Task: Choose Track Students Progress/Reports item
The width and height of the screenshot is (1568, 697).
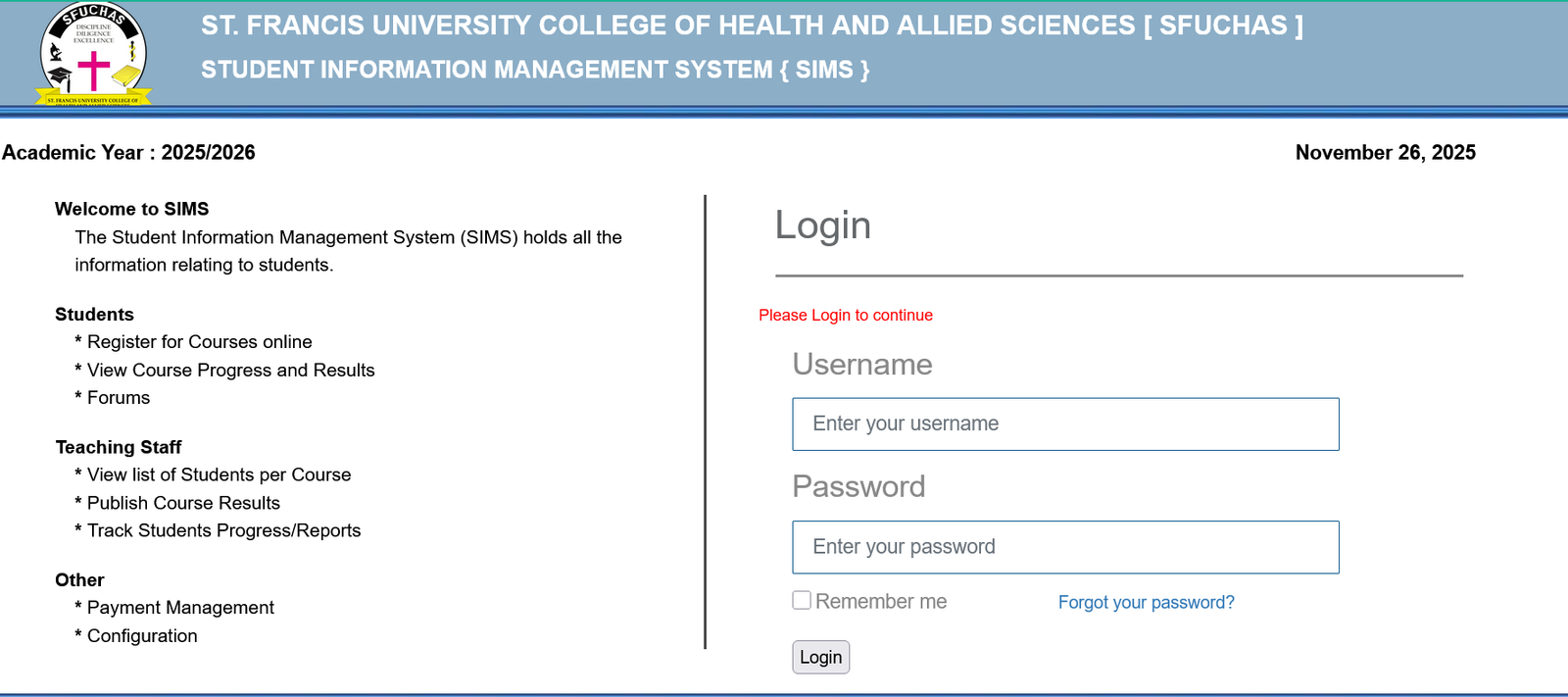Action: (223, 530)
